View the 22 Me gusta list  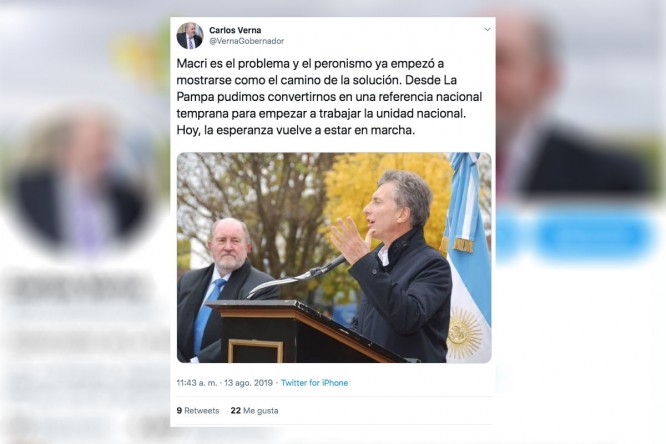point(254,411)
